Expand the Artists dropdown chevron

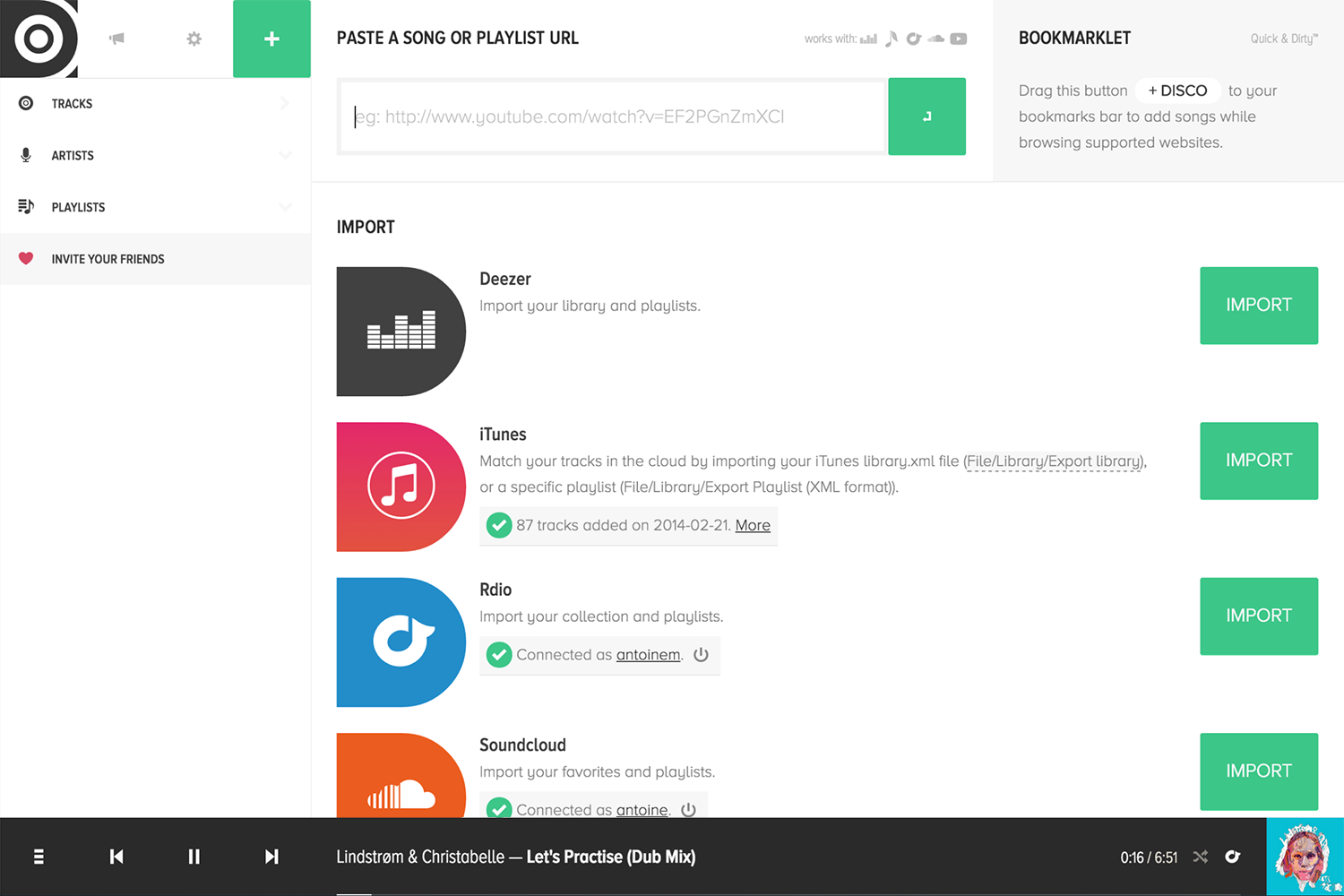pyautogui.click(x=285, y=156)
